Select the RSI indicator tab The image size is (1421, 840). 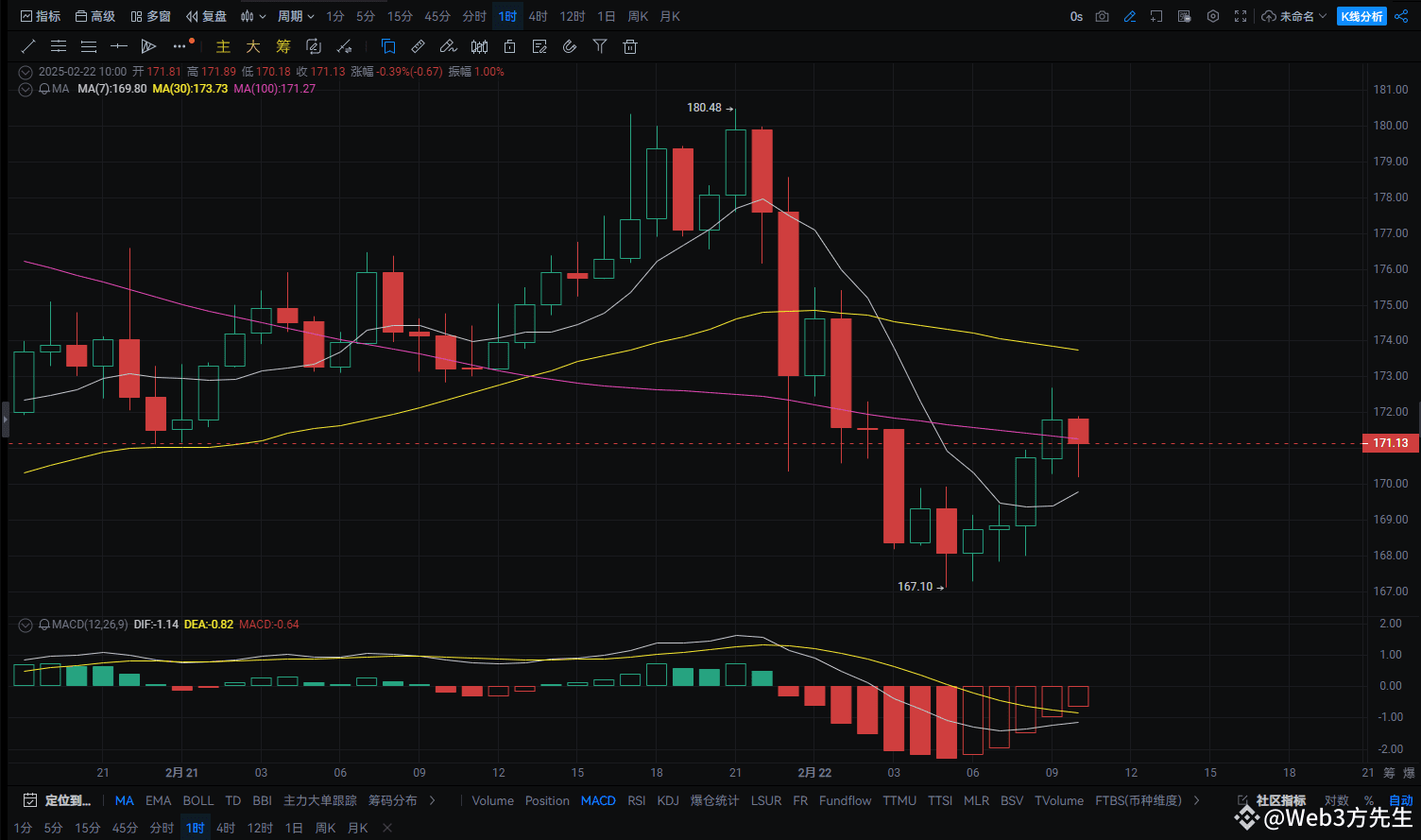point(637,800)
